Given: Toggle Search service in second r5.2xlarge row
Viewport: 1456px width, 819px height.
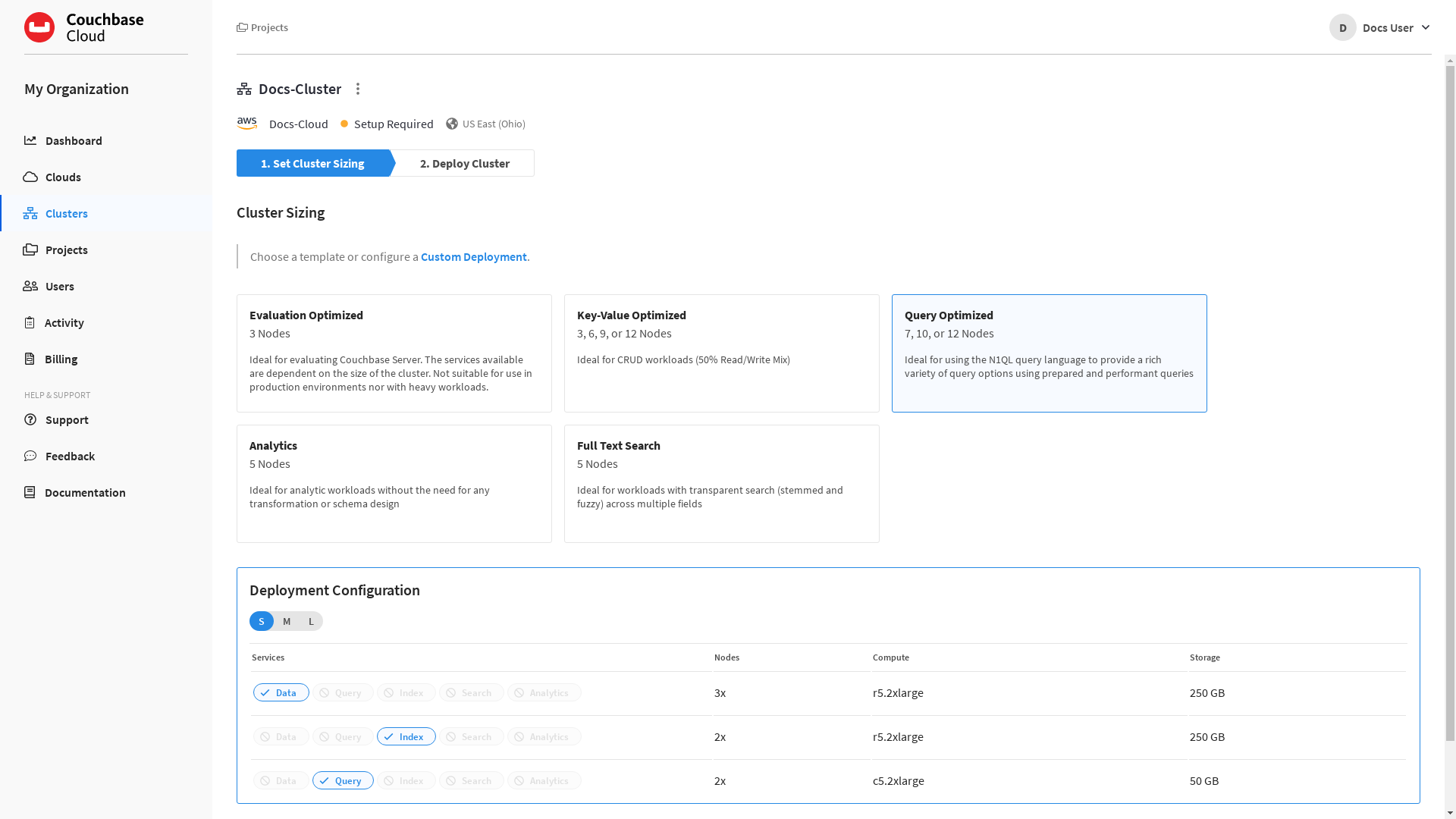Looking at the screenshot, I should [472, 736].
